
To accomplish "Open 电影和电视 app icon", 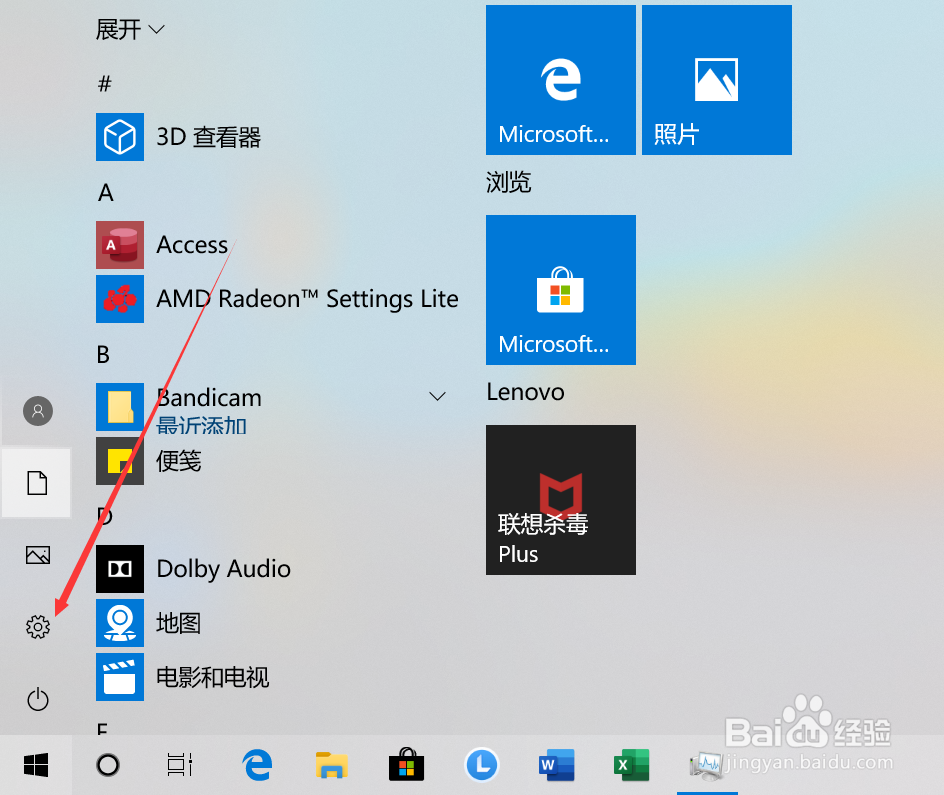I will 120,677.
